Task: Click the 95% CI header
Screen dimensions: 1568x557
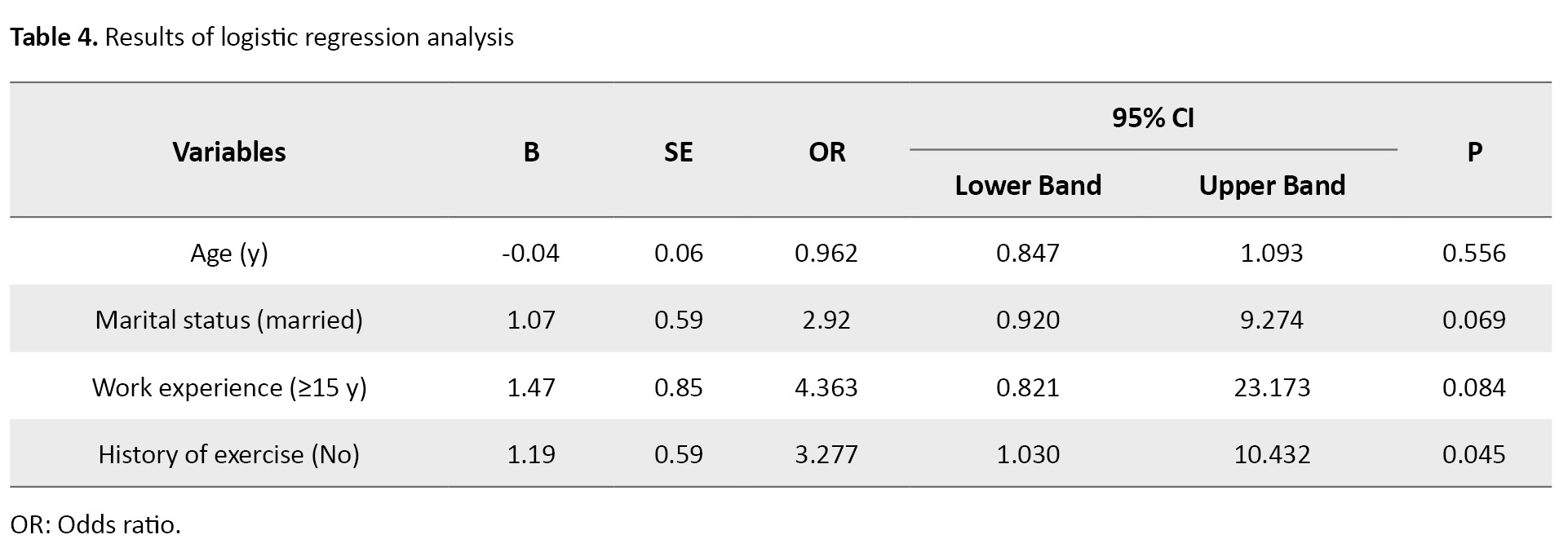Action: (x=1152, y=118)
